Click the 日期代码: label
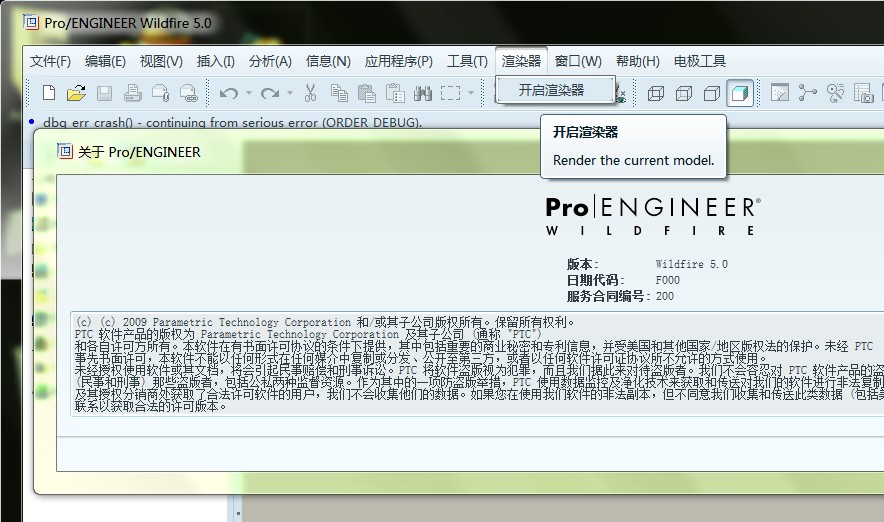Image resolution: width=884 pixels, height=522 pixels. 595,280
